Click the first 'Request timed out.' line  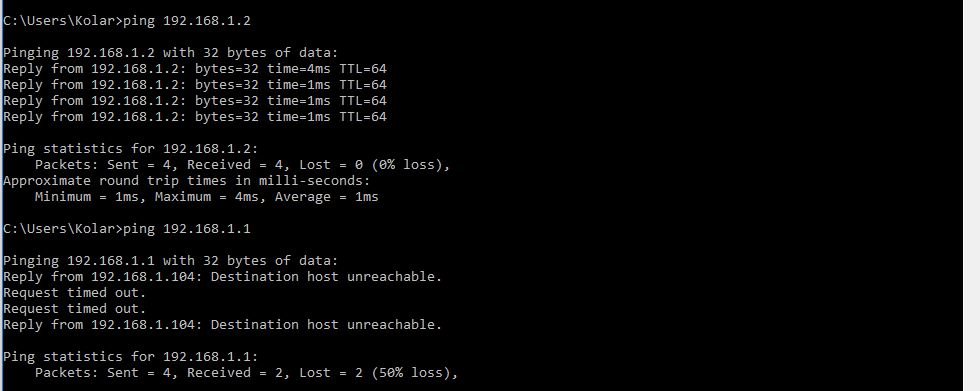point(74,292)
